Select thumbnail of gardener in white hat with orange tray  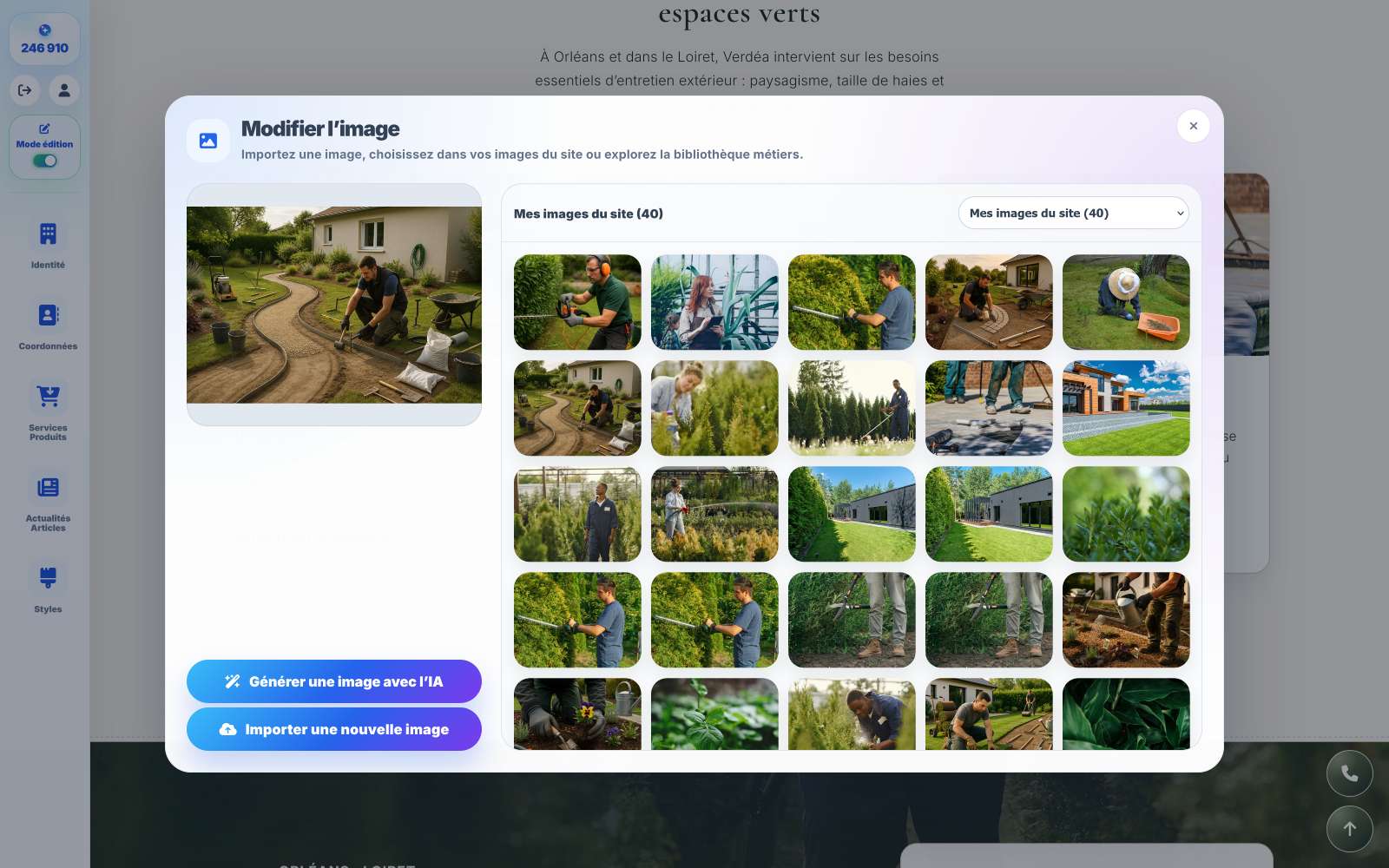pos(1126,302)
